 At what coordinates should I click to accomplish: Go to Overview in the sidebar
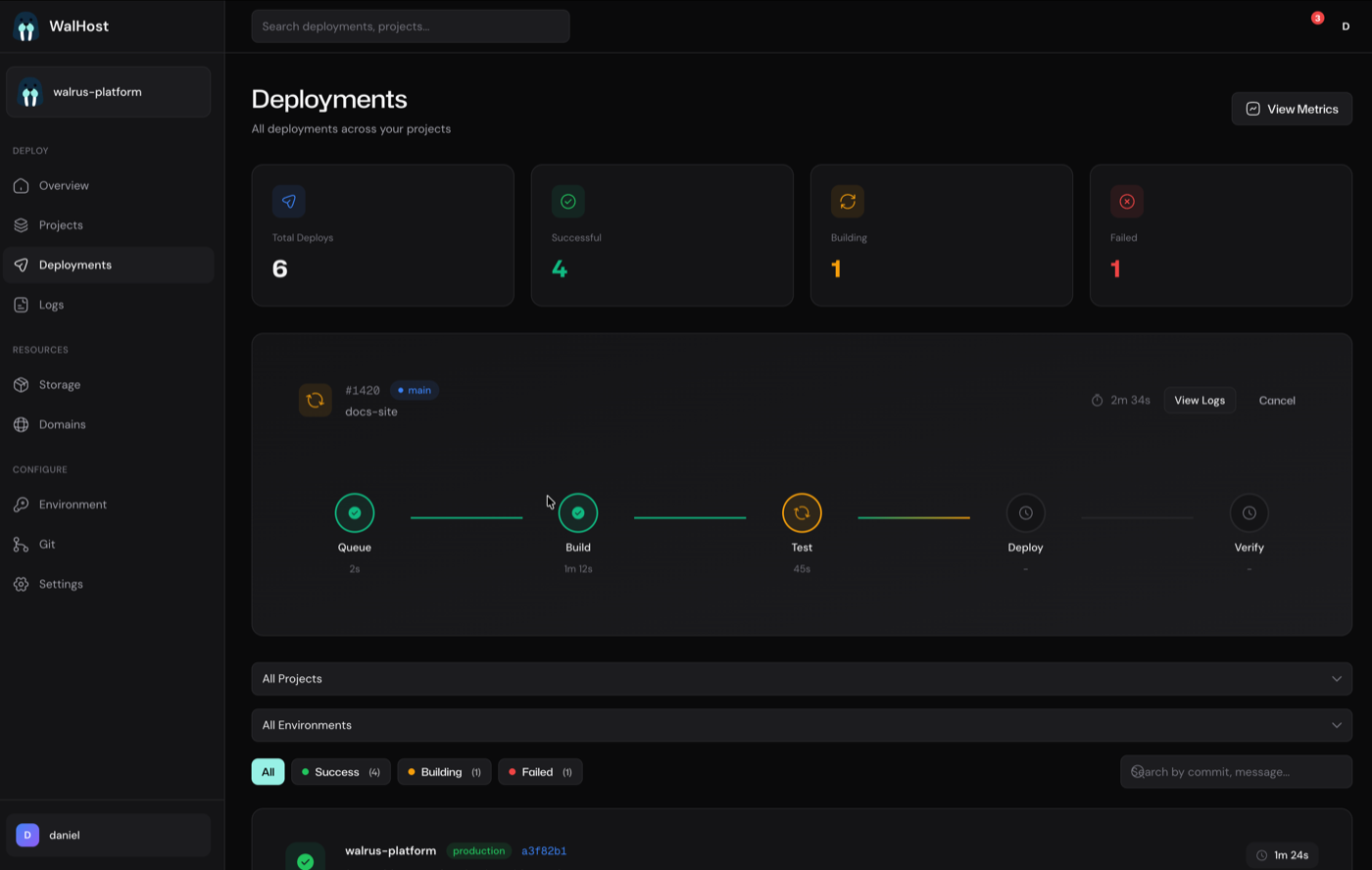109,185
